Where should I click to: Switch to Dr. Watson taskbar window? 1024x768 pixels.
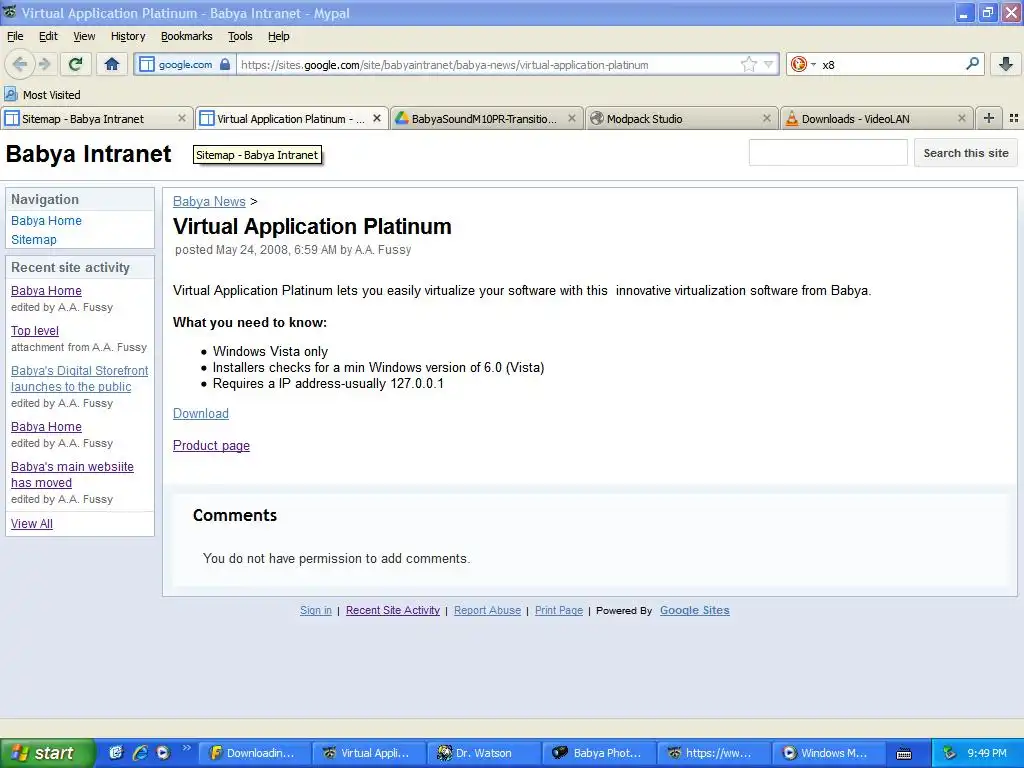[x=484, y=753]
